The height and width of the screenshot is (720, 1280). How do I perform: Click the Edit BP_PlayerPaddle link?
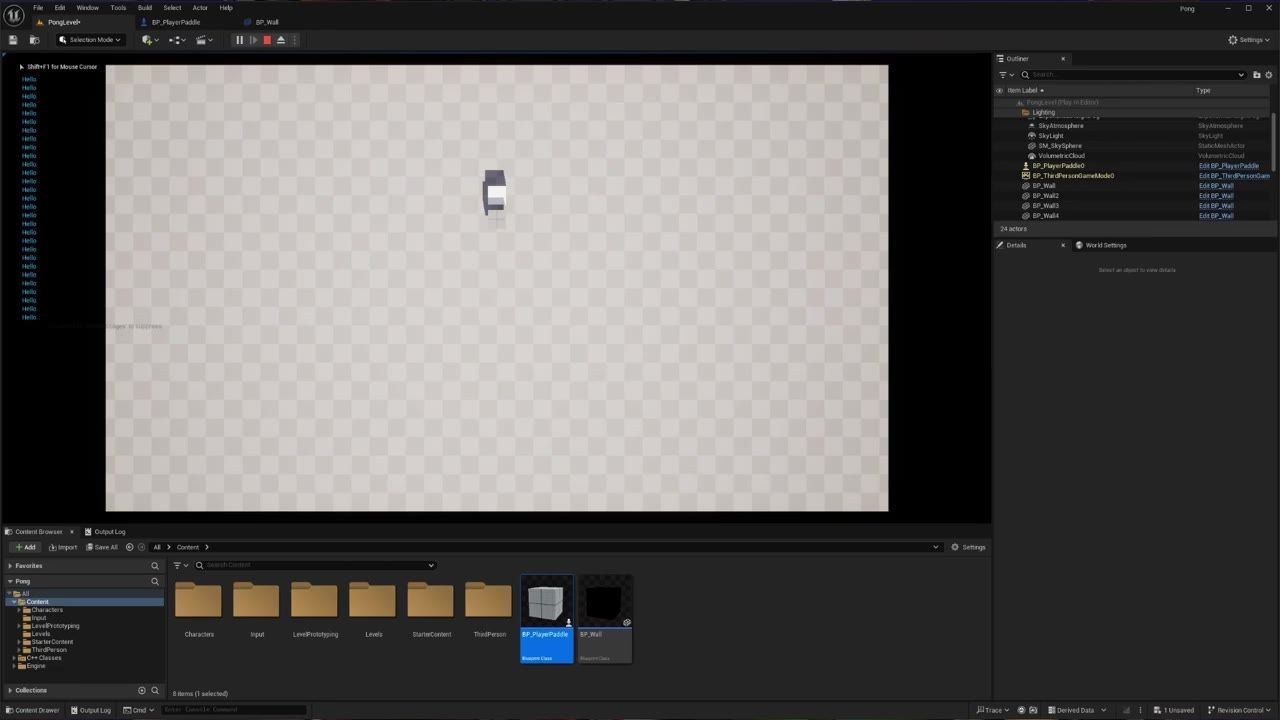click(1229, 166)
